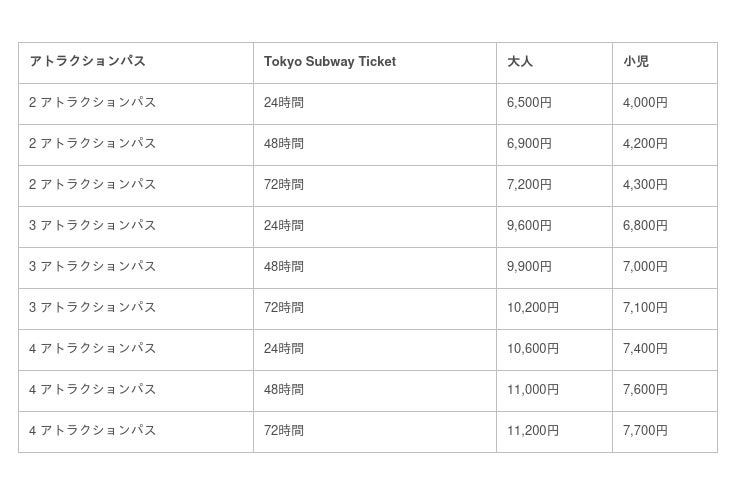This screenshot has height=493, width=740.
Task: Click the 11,000円 price cell
Action: pos(533,390)
